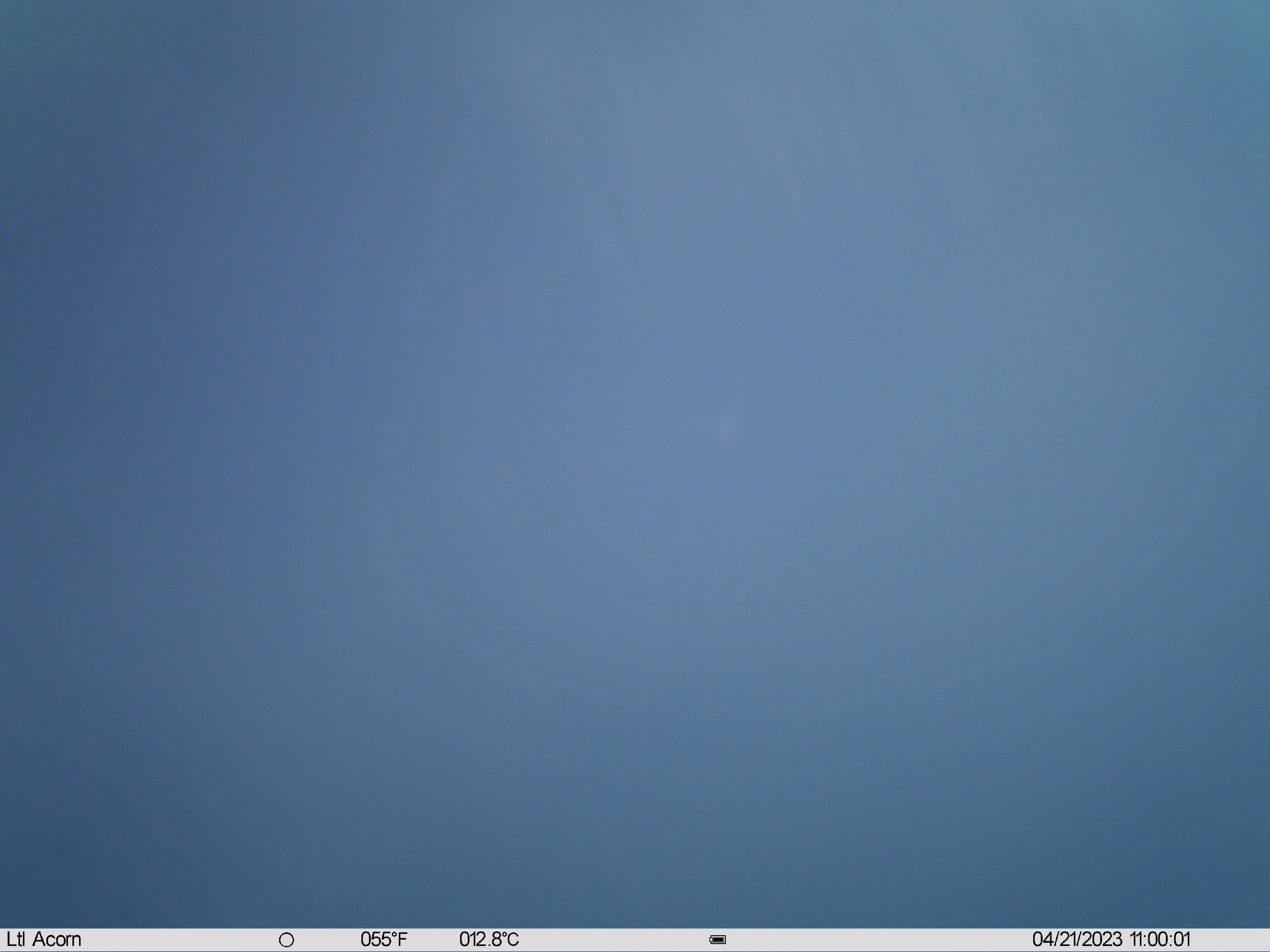The height and width of the screenshot is (952, 1270).
Task: Click the battery level icon
Action: tap(718, 939)
